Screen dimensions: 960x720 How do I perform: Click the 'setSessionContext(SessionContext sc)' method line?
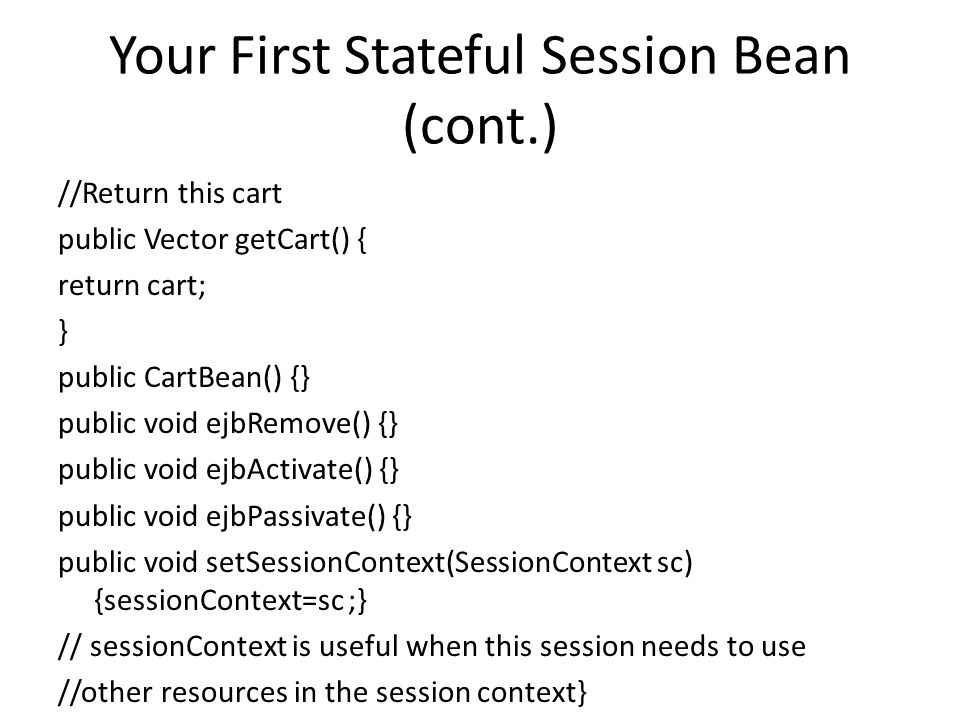(x=375, y=562)
